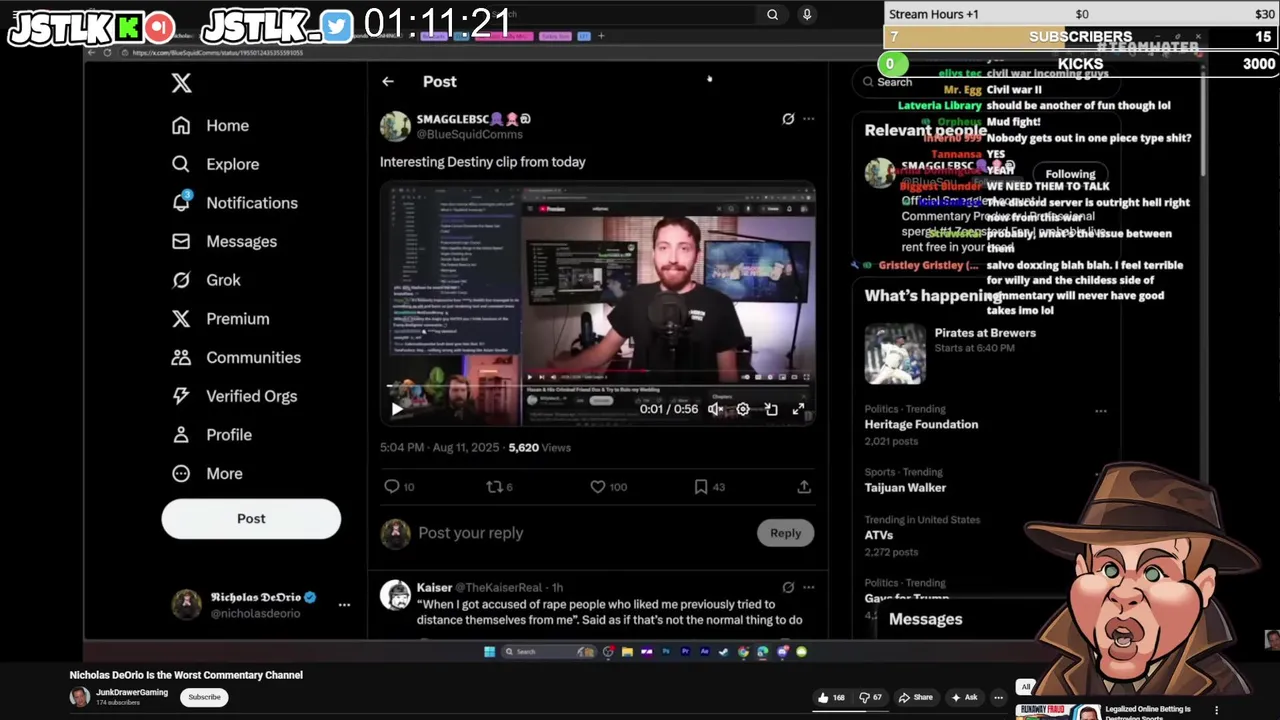Open Legalized Online Betting video thumbnail
The image size is (1280, 720).
pos(1058,711)
